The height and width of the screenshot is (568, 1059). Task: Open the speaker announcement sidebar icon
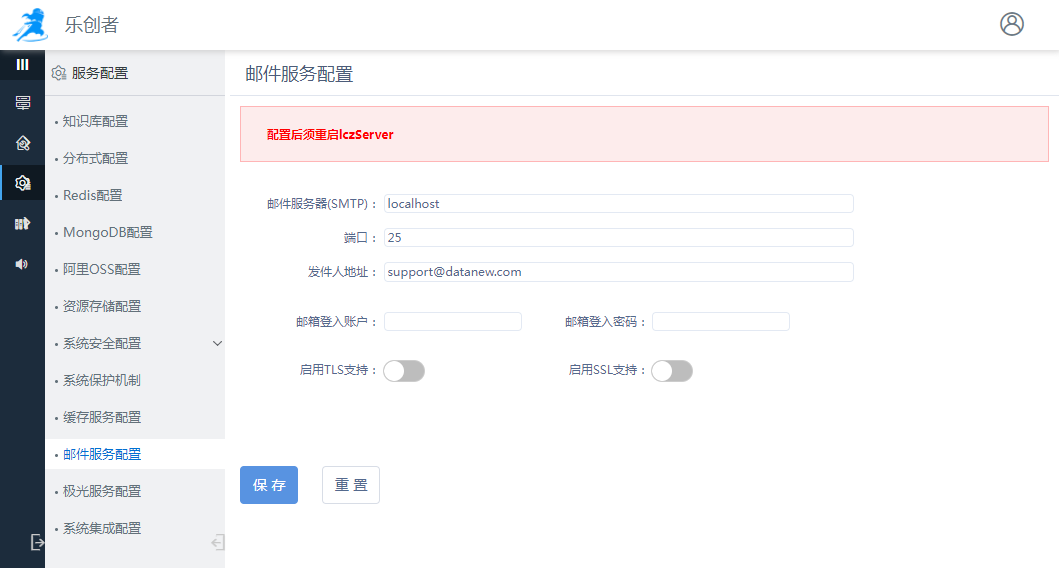tap(22, 264)
